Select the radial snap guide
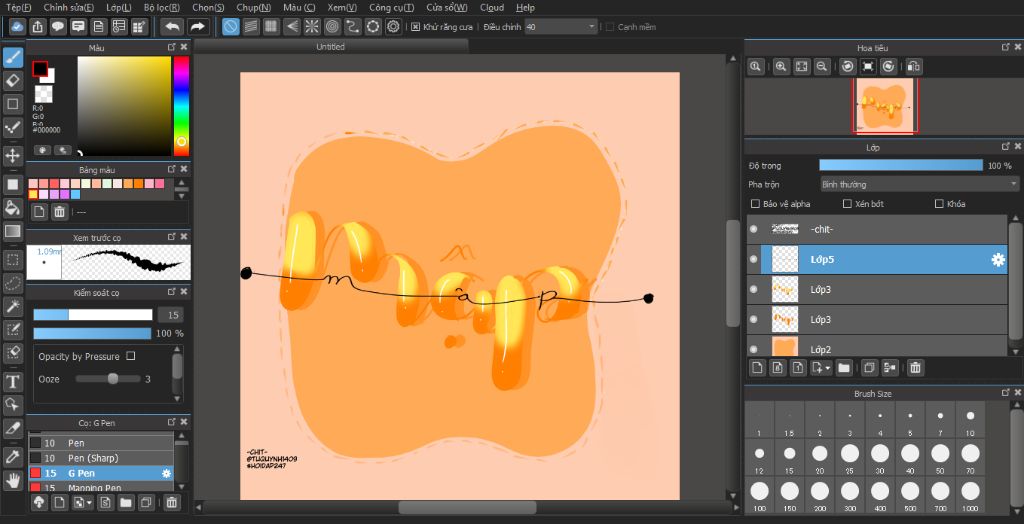This screenshot has height=524, width=1024. coord(312,27)
